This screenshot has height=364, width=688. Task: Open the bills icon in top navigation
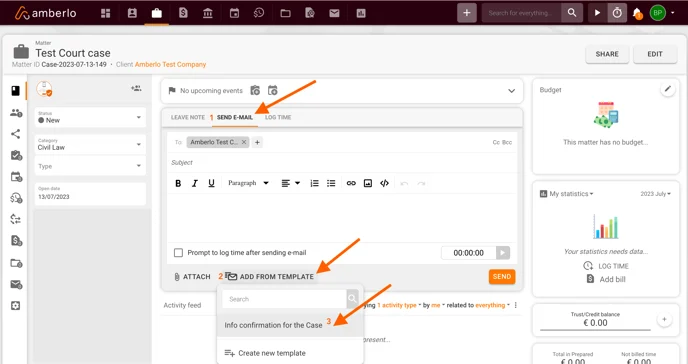pos(183,13)
